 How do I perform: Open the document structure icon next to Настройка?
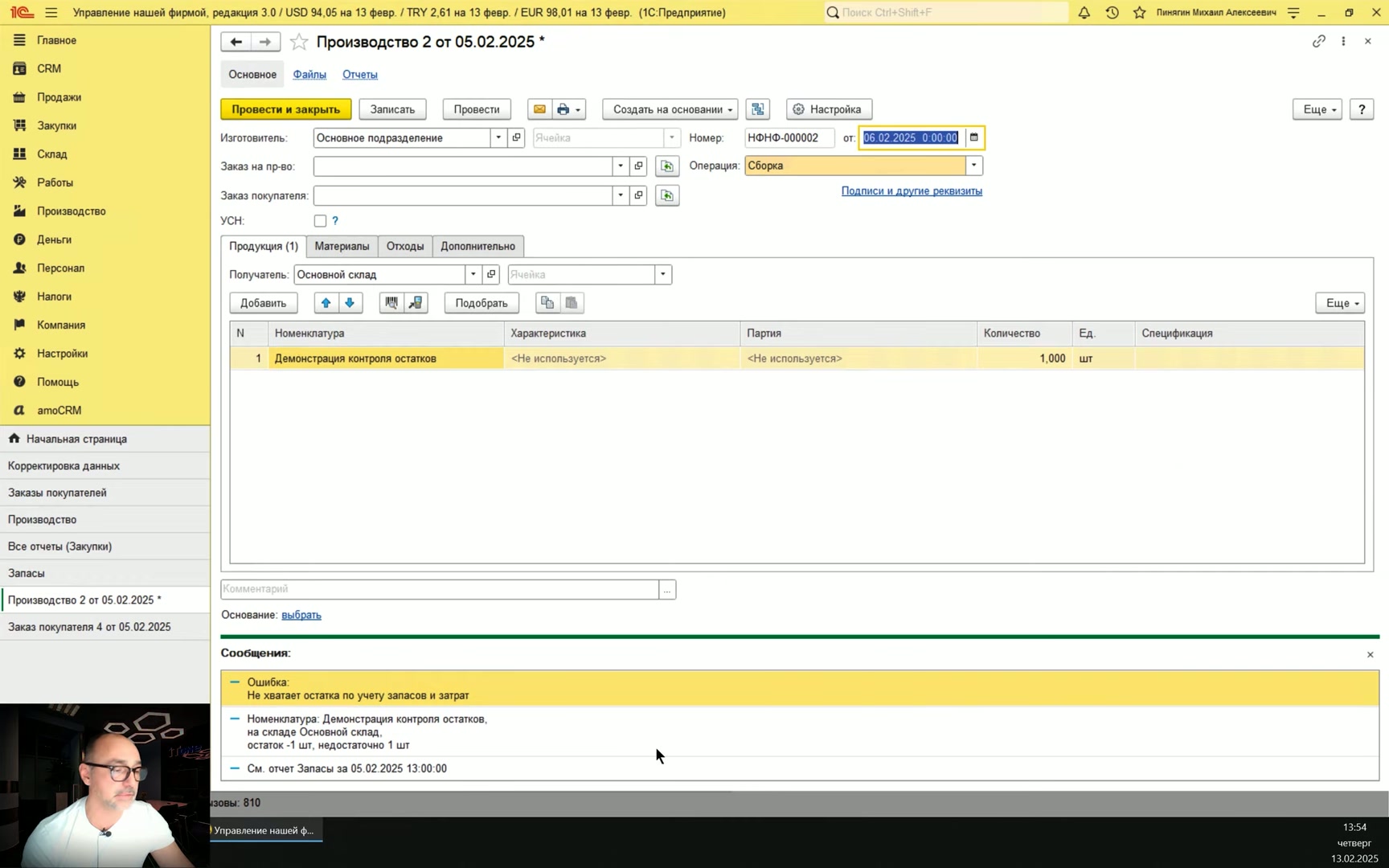[x=758, y=109]
